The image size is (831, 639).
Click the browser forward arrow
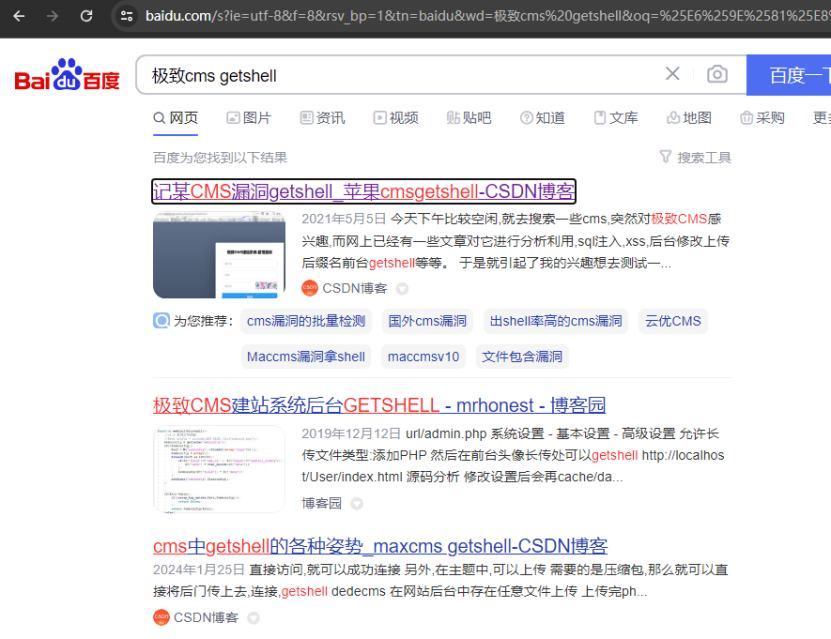tap(52, 16)
